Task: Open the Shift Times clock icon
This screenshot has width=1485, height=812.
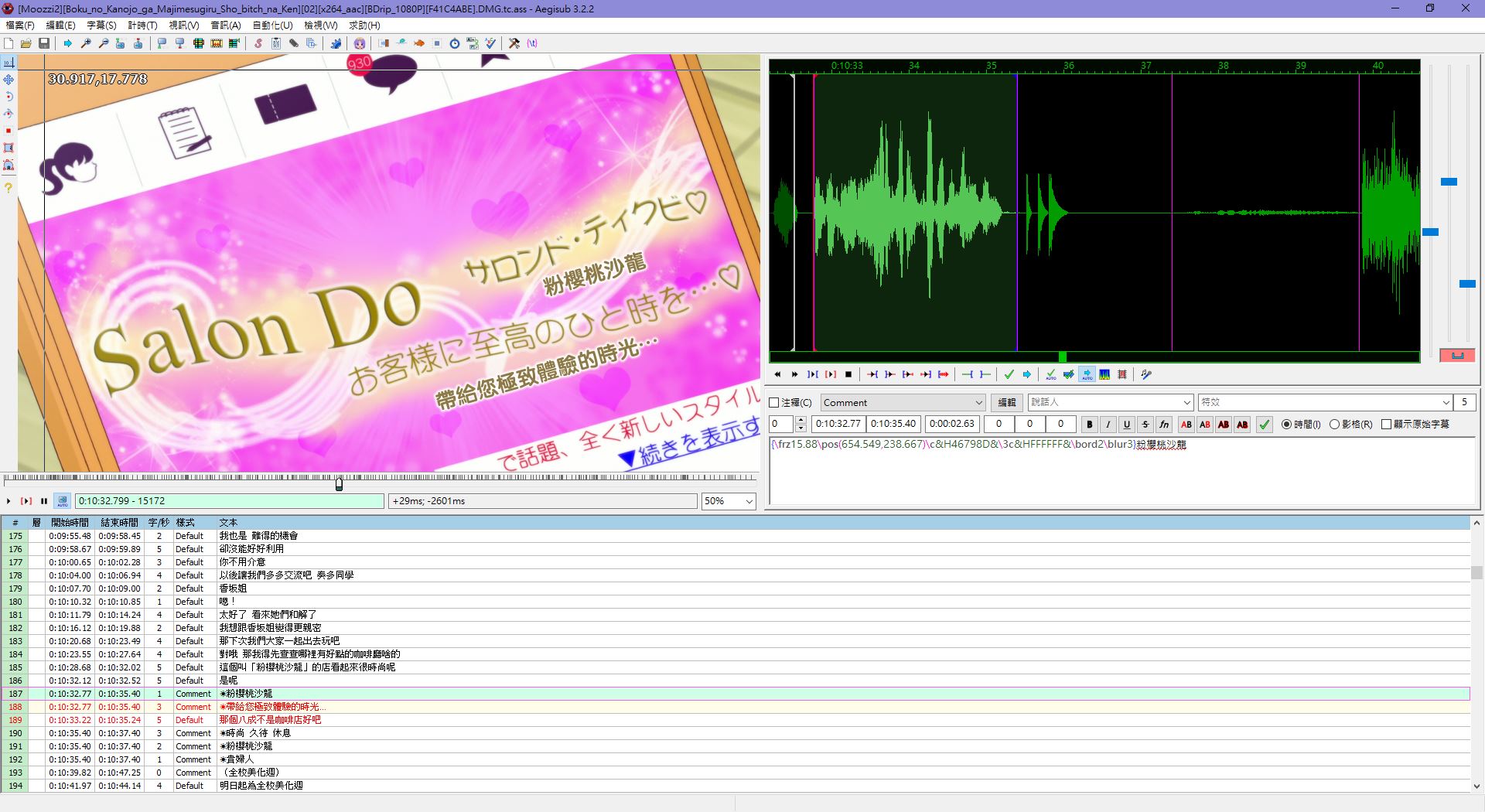Action: (455, 43)
